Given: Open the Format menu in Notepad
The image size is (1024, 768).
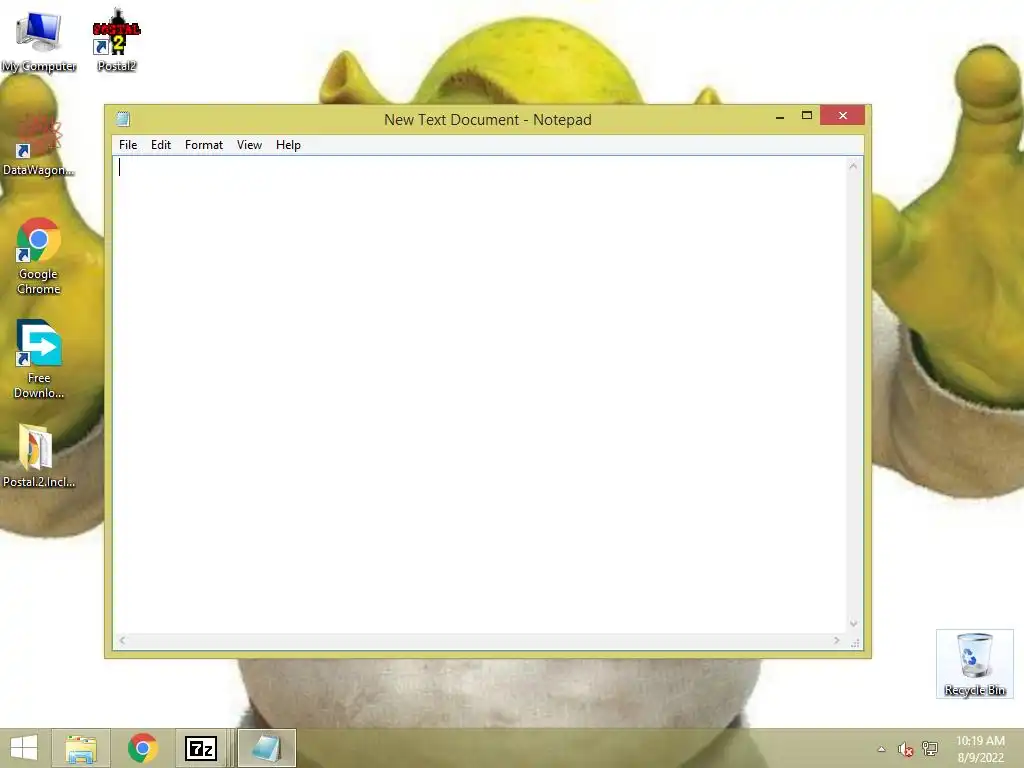Looking at the screenshot, I should click(204, 145).
